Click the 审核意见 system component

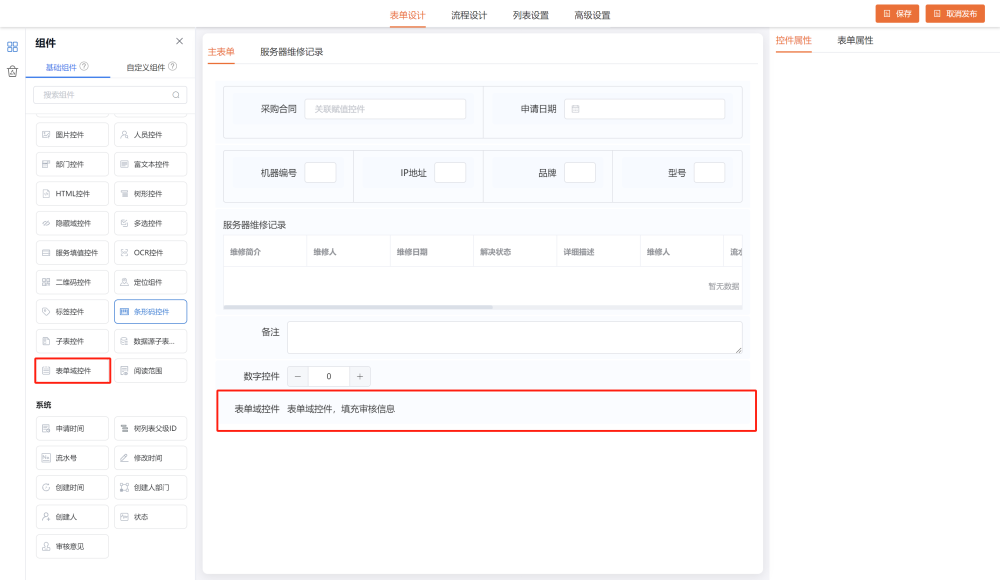(x=72, y=546)
